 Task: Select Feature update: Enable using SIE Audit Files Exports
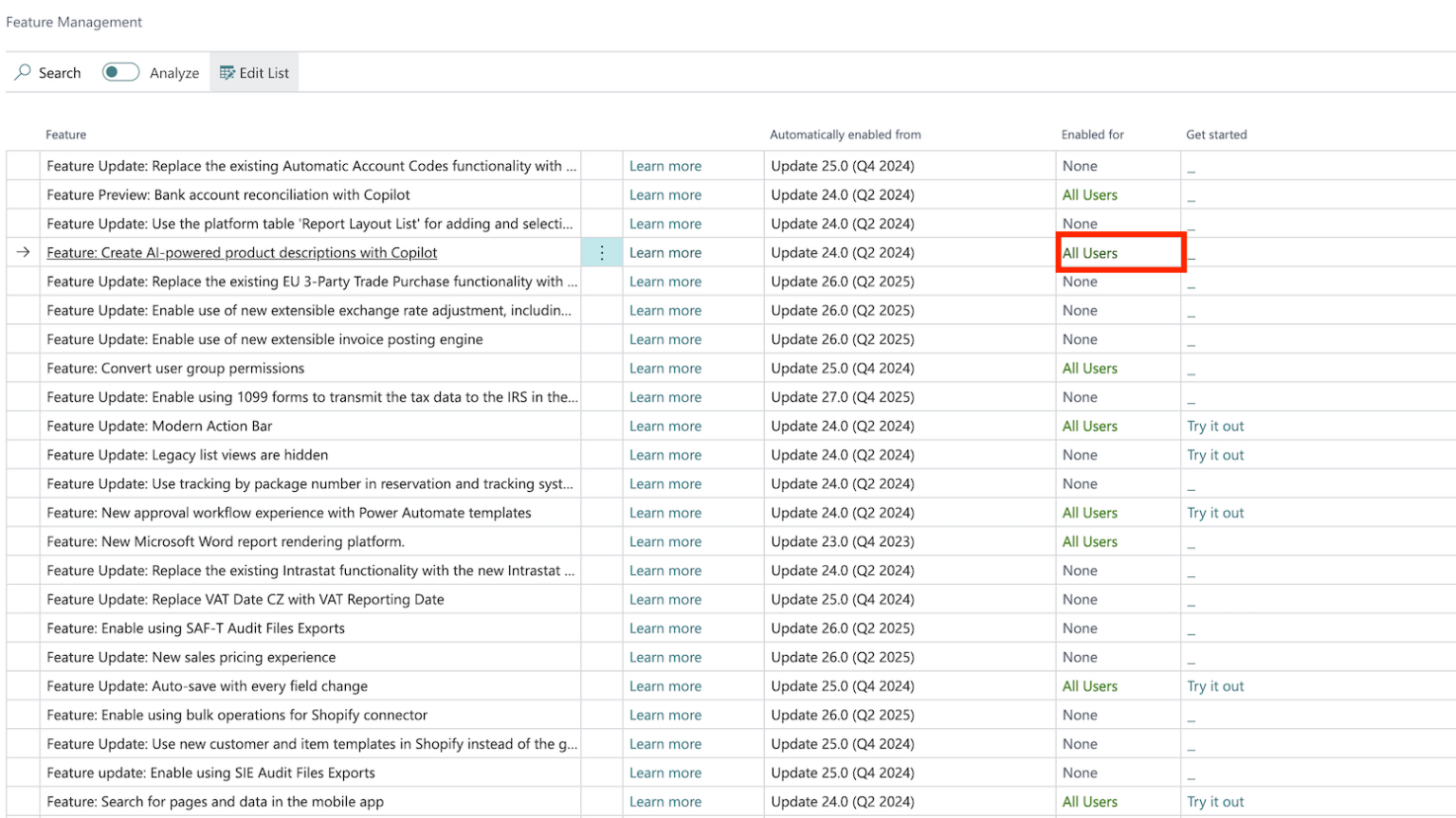(x=210, y=773)
